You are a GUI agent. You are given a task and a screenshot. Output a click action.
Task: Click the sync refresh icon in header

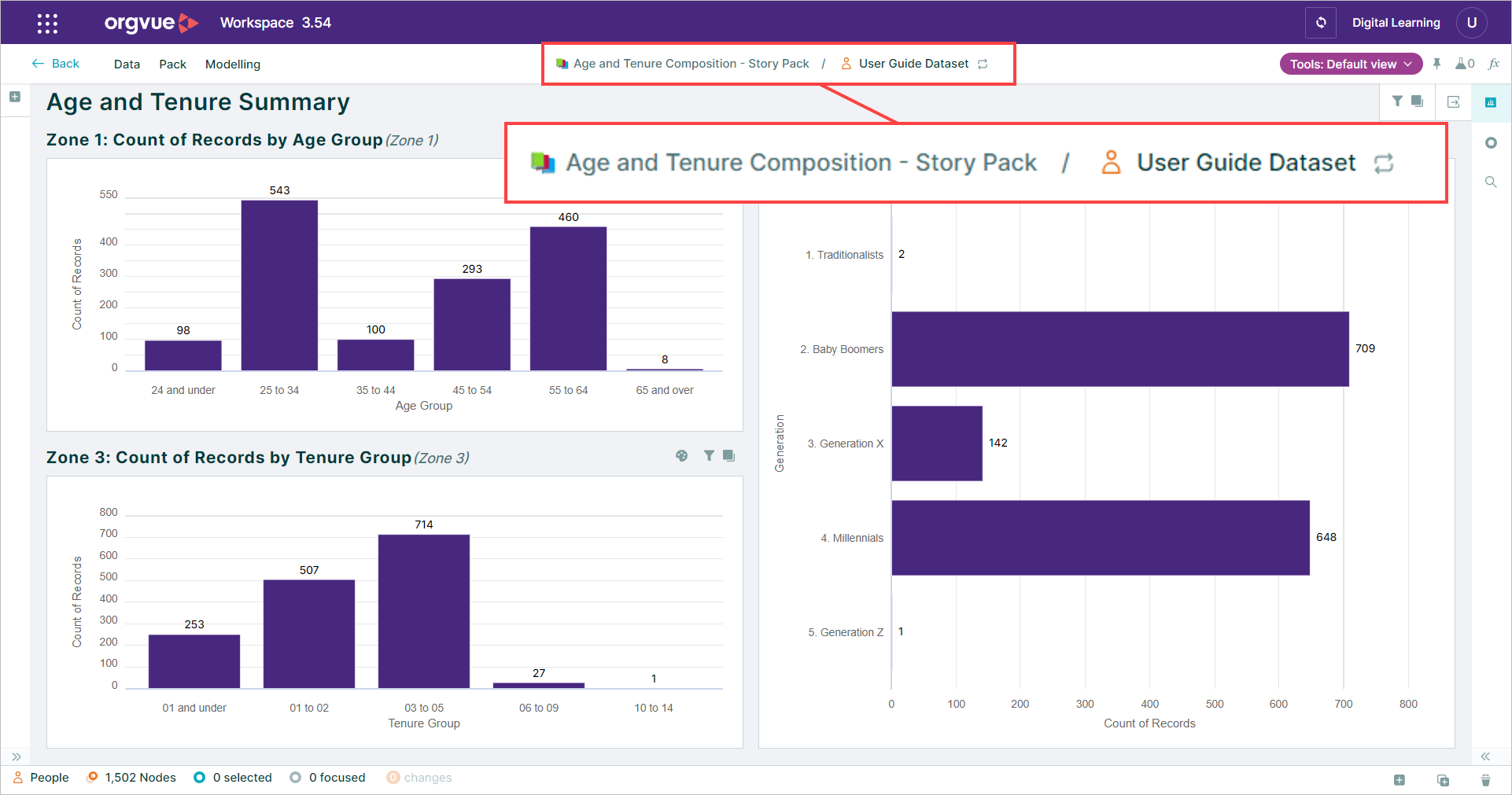[1321, 23]
